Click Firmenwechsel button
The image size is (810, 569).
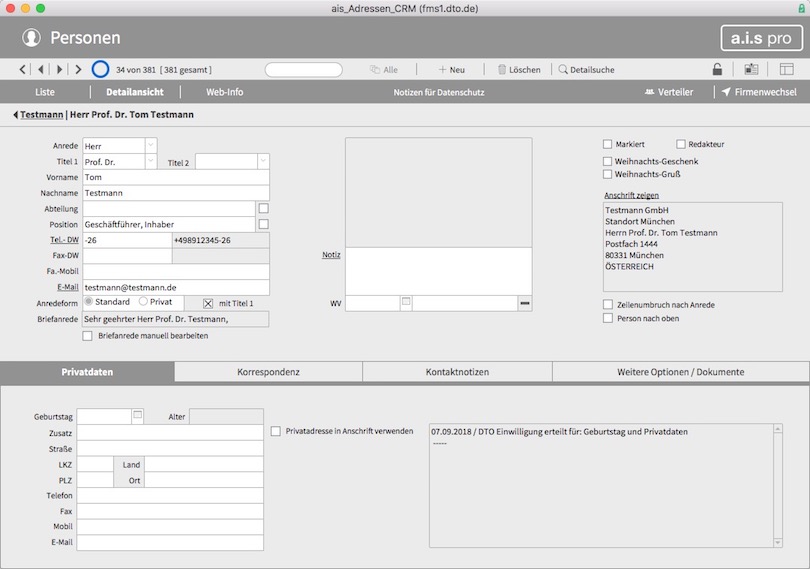[x=759, y=92]
